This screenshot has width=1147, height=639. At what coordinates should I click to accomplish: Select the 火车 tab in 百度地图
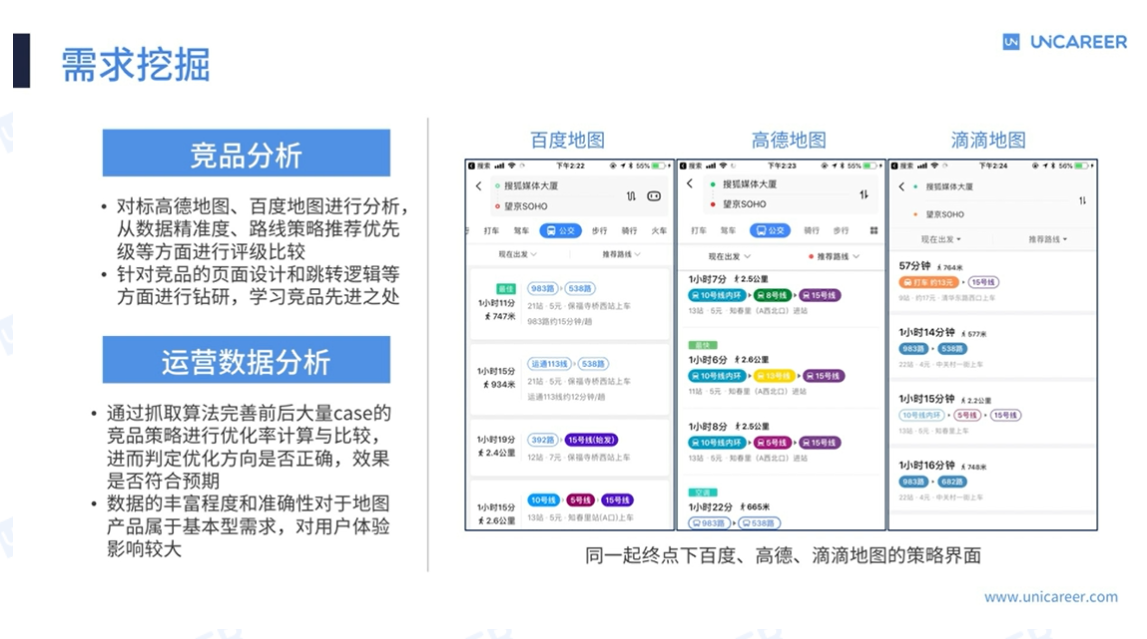click(x=659, y=230)
